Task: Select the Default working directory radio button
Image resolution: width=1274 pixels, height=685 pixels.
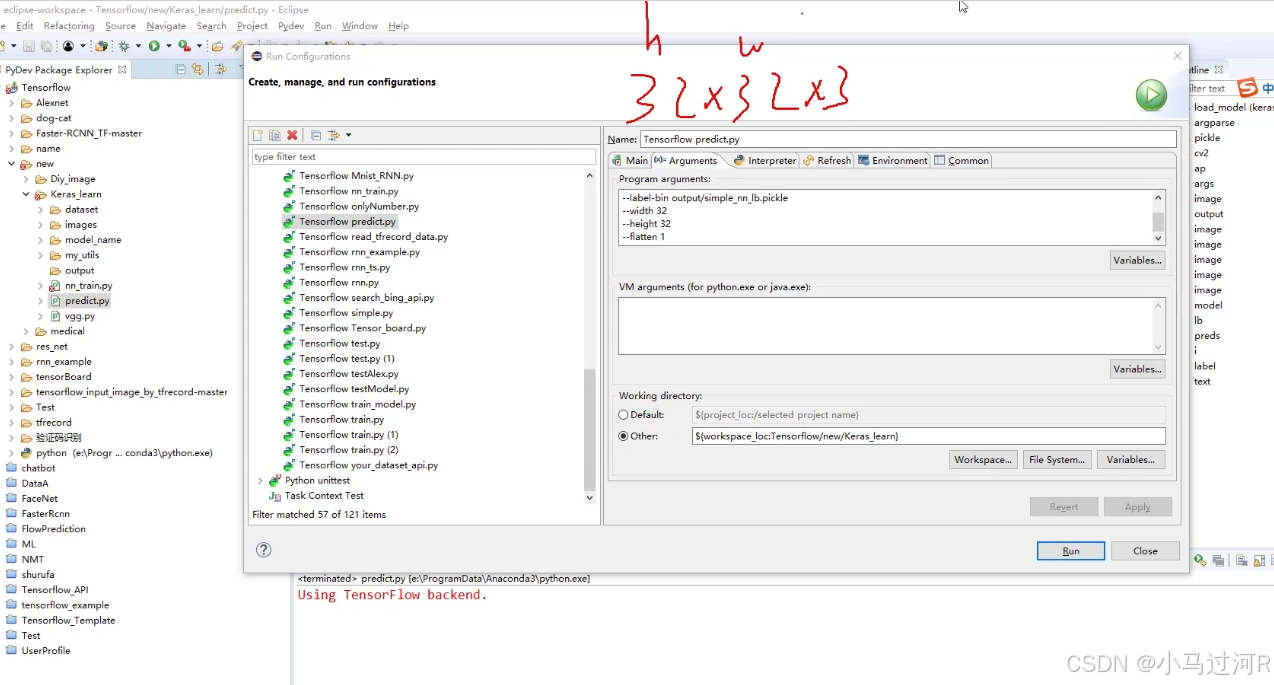Action: click(x=624, y=415)
